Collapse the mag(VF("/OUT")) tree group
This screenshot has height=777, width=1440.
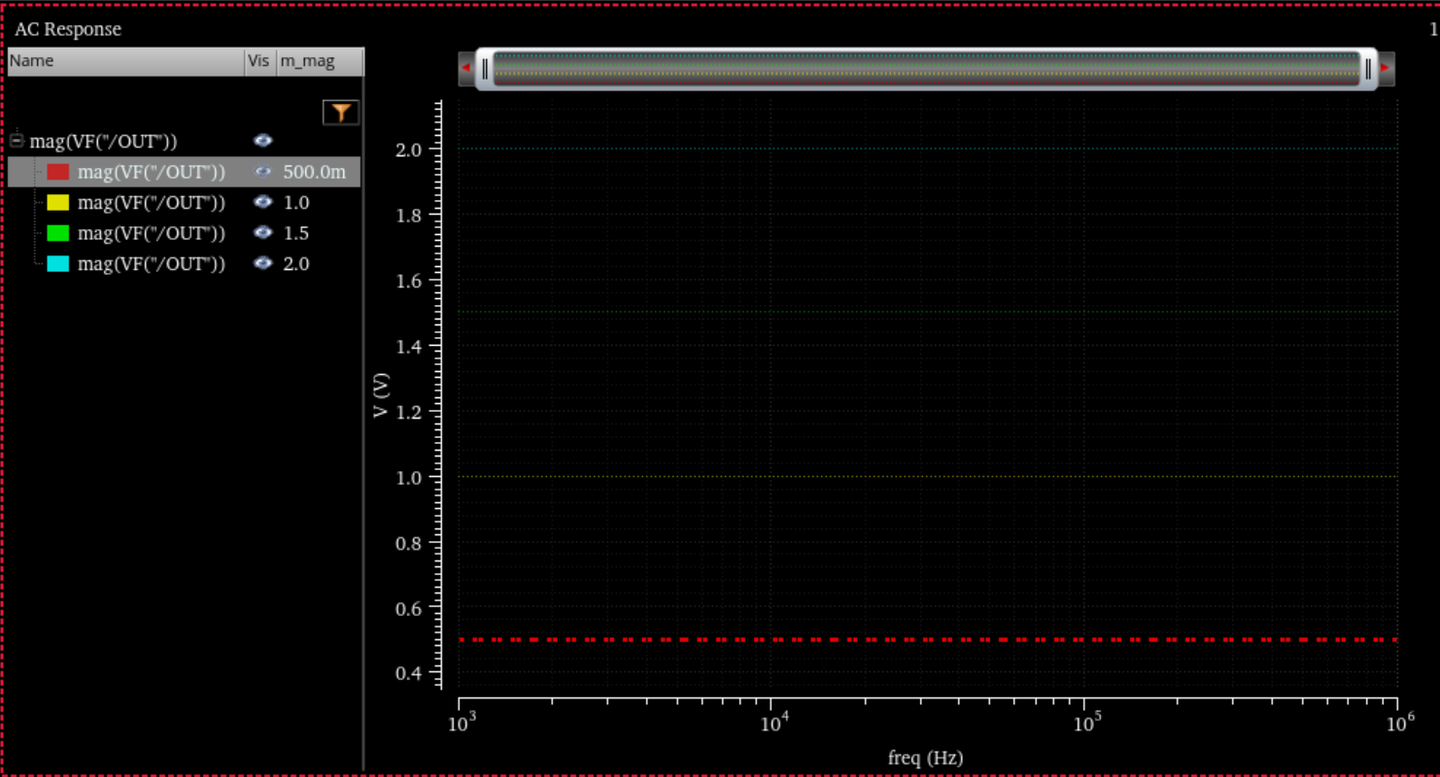point(17,141)
